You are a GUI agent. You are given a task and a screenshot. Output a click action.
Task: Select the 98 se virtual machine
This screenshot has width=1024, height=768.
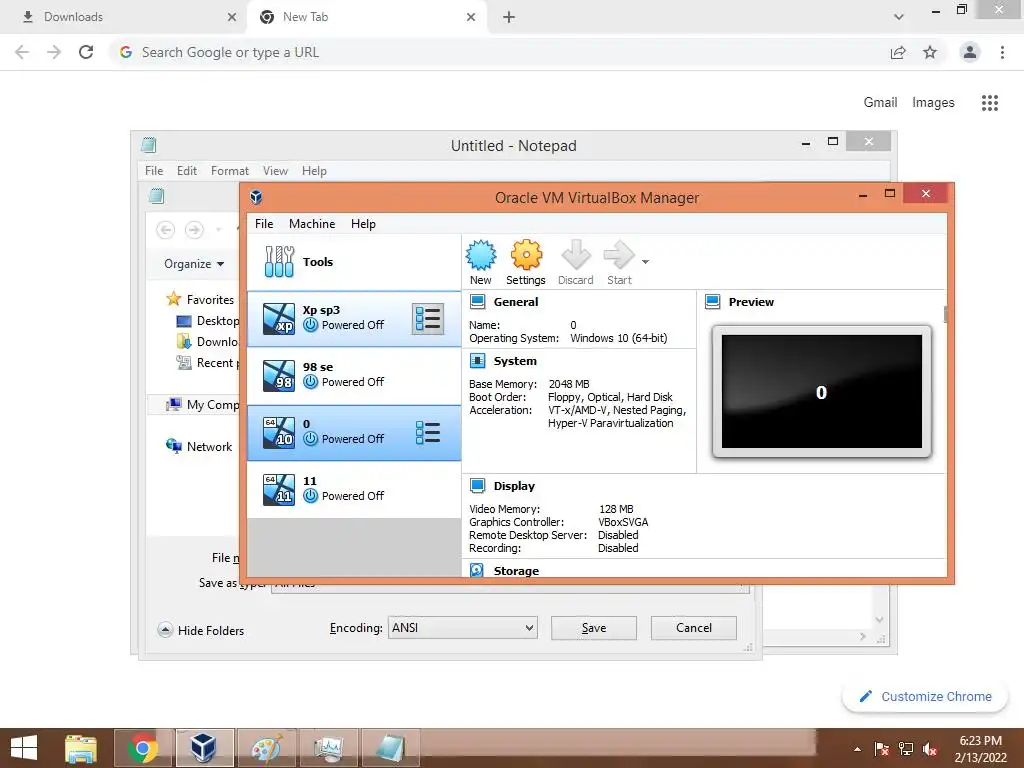pyautogui.click(x=354, y=376)
